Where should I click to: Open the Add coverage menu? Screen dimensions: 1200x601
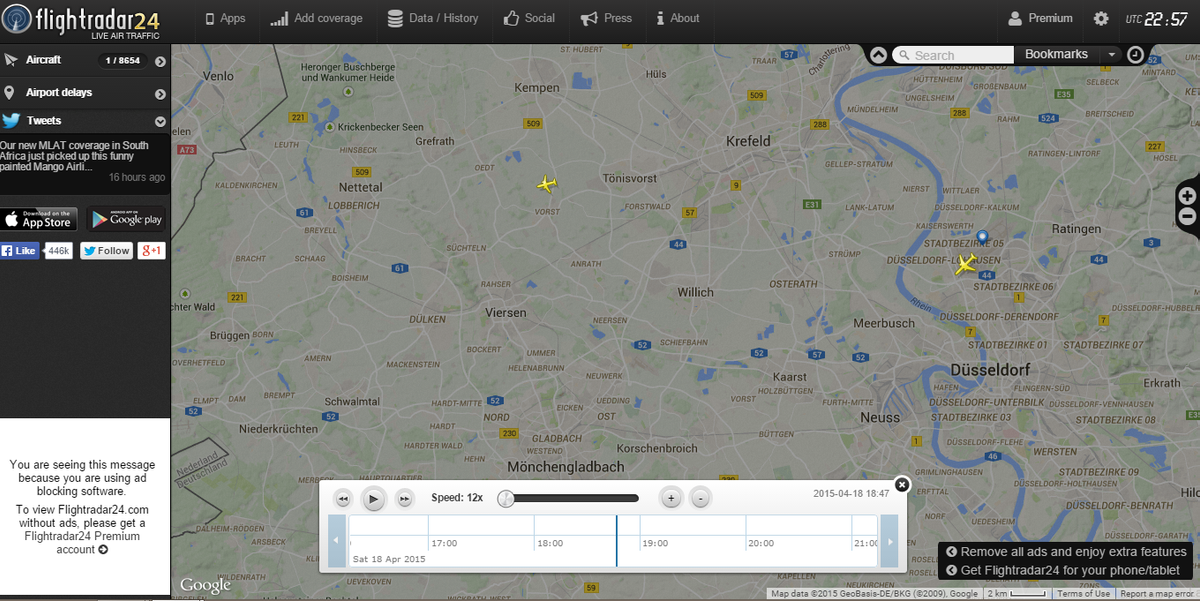point(316,18)
